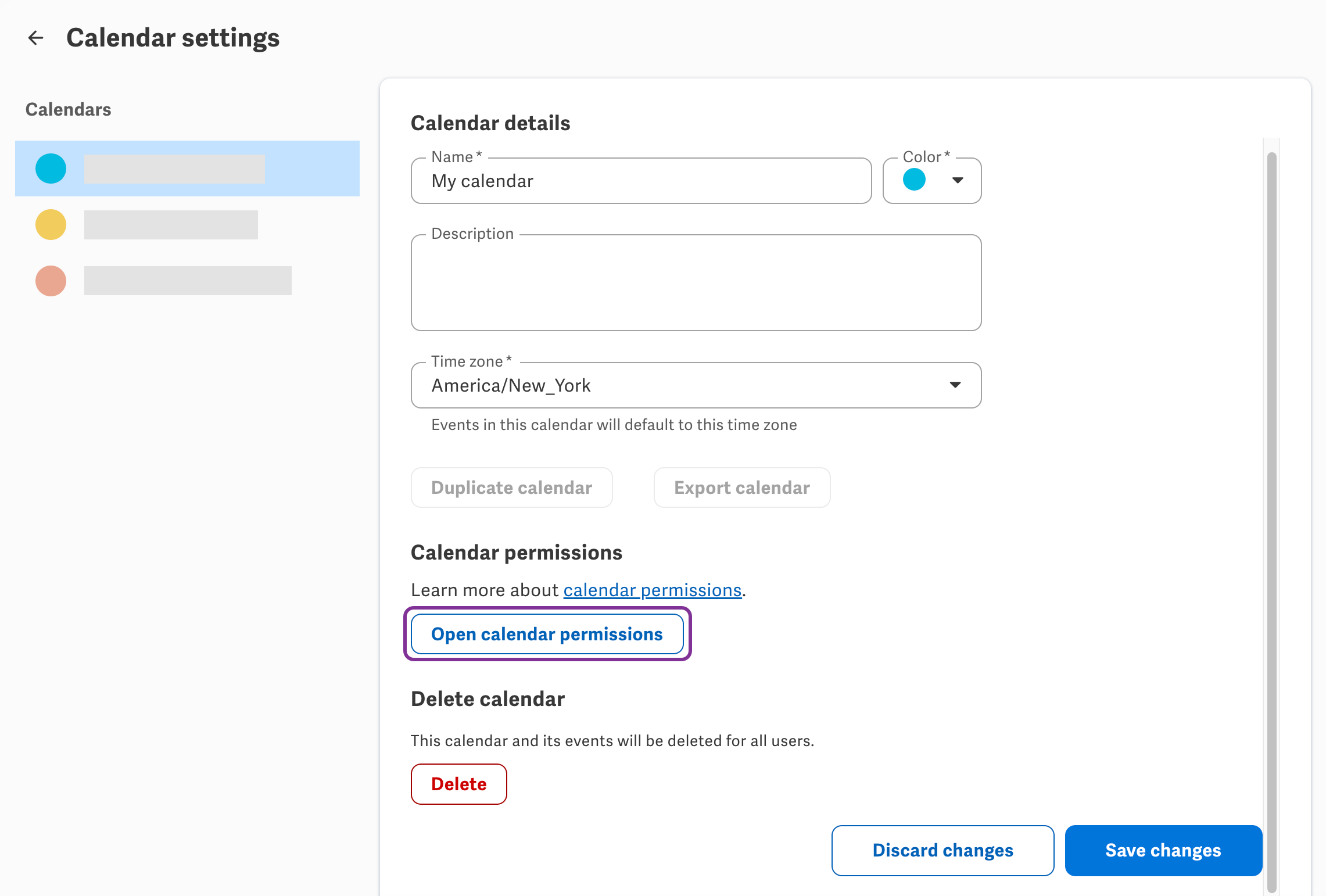1326x896 pixels.
Task: Click the Export calendar button
Action: pos(742,488)
